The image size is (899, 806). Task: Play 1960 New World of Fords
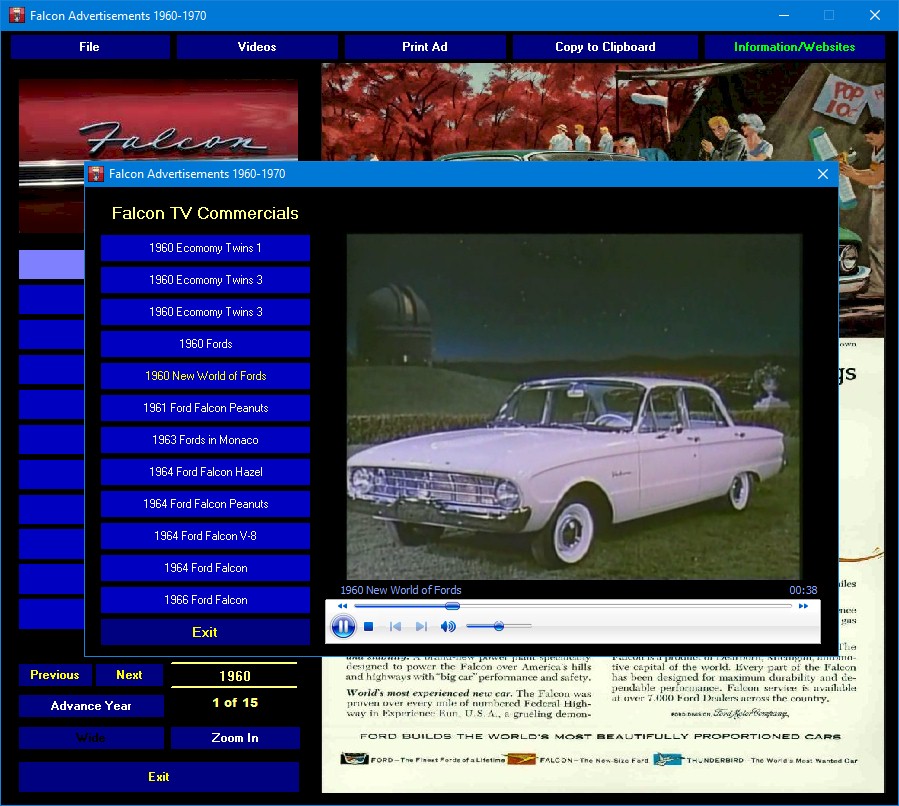(205, 376)
